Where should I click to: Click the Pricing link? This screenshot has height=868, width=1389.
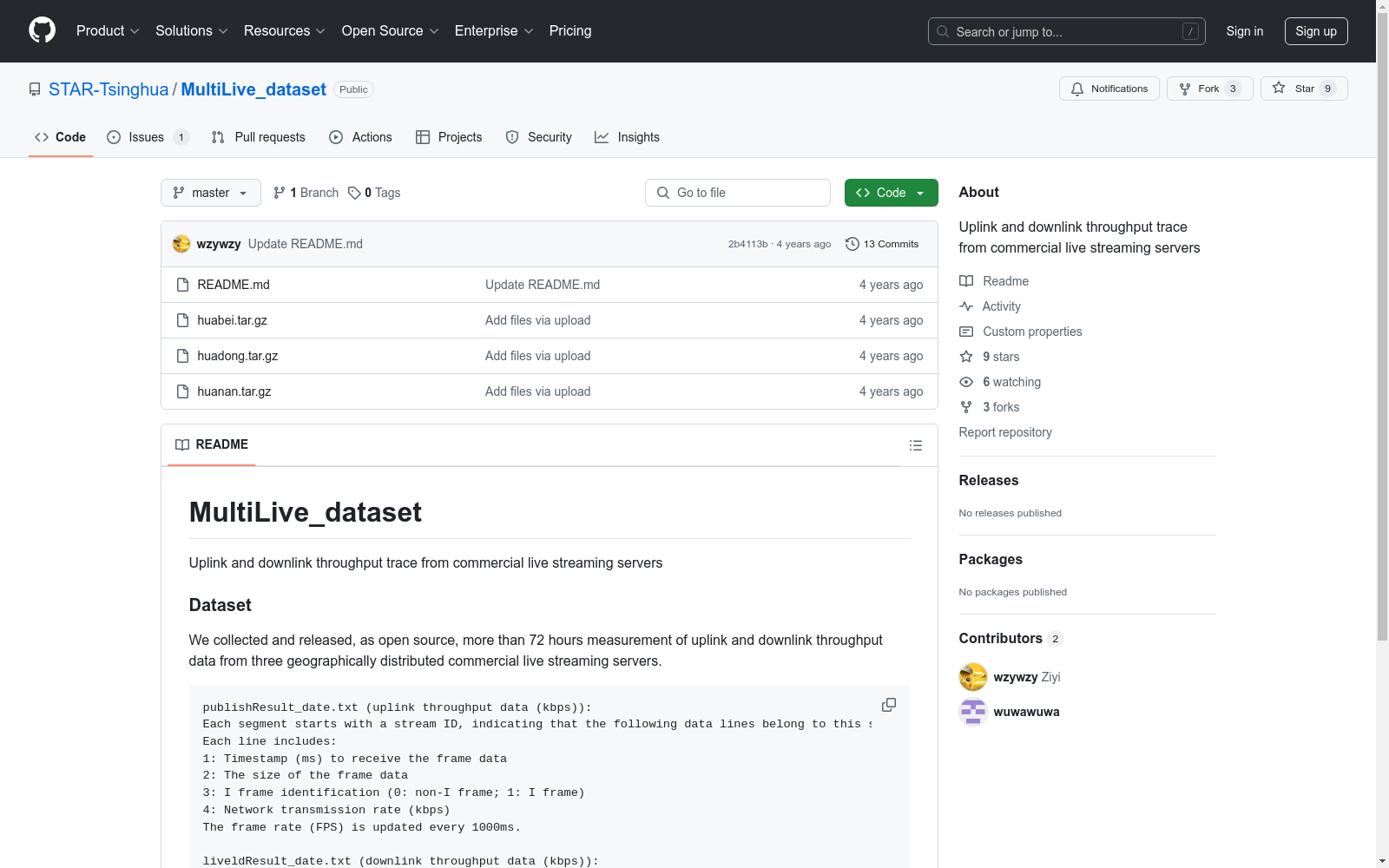[570, 31]
